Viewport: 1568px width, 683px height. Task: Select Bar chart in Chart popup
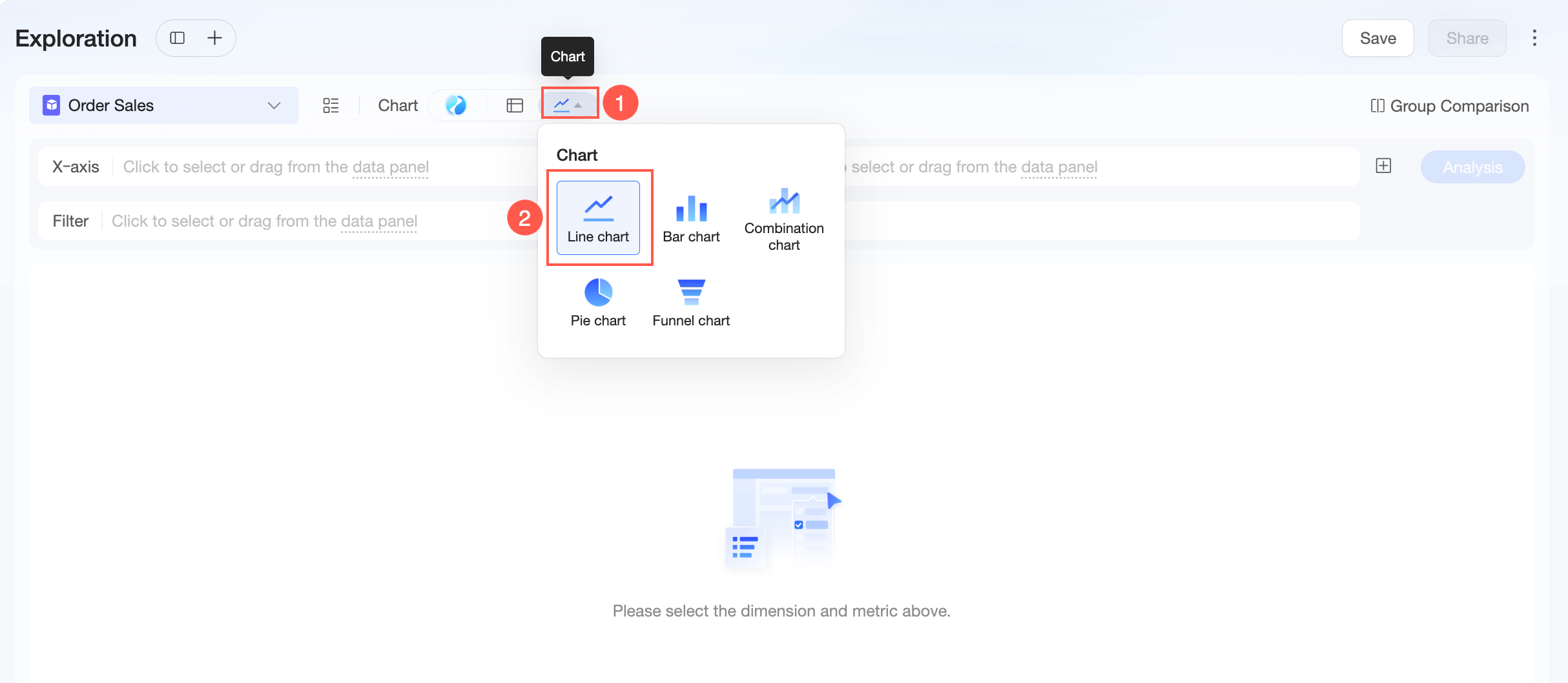click(691, 218)
